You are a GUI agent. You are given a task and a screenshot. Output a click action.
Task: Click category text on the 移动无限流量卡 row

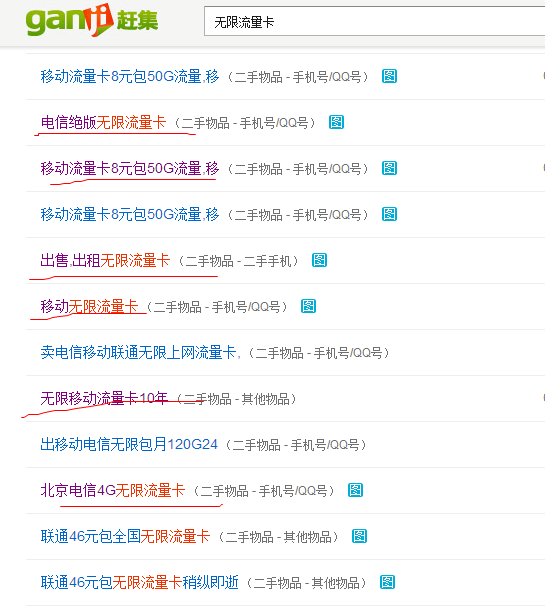pyautogui.click(x=218, y=307)
